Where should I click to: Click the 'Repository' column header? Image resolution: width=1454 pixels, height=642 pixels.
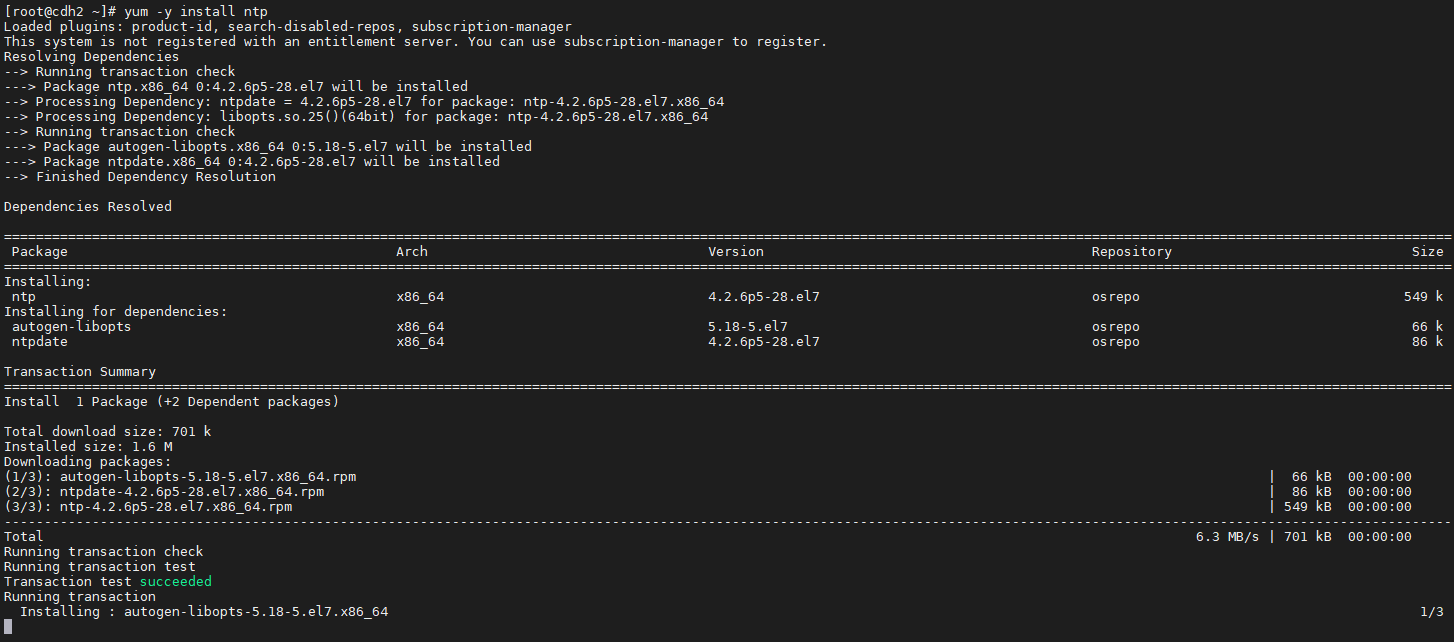pos(1132,251)
